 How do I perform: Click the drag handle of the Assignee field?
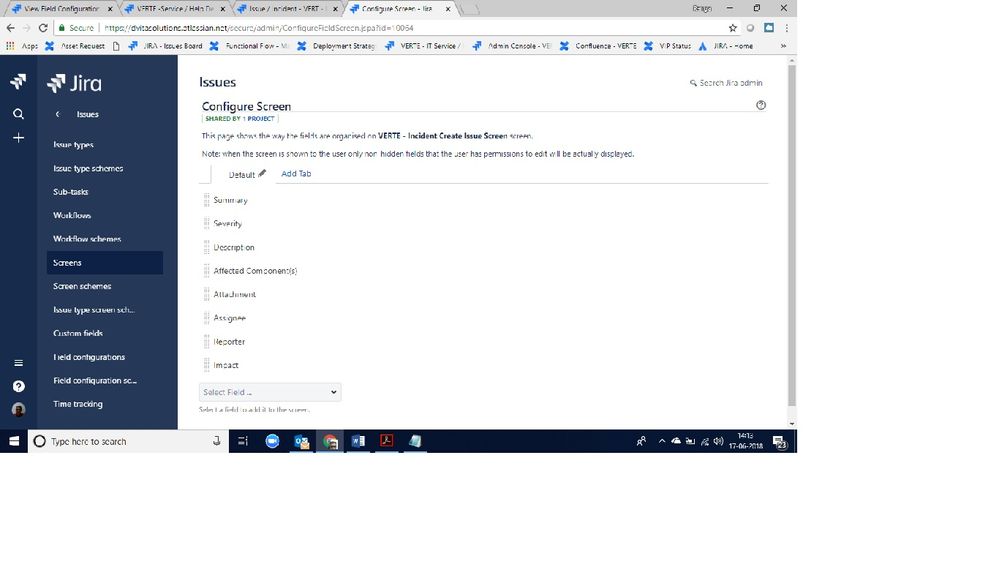206,318
